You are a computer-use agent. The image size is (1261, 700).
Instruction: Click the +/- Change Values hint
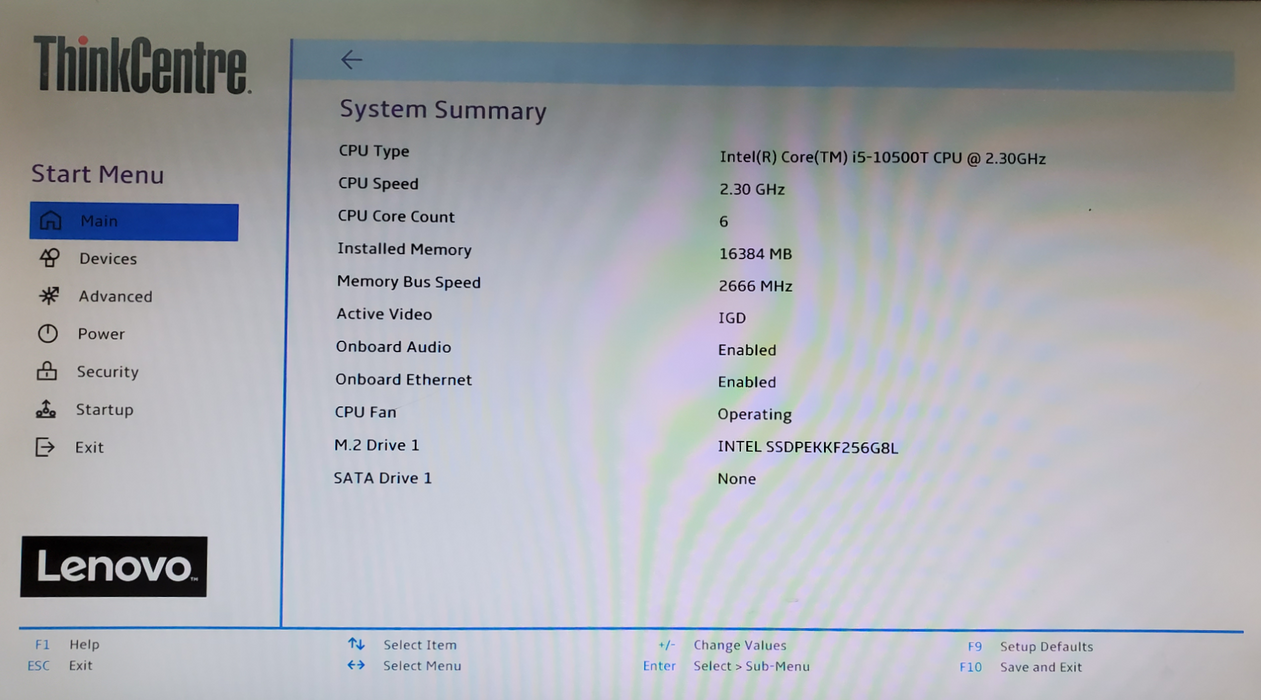pyautogui.click(x=722, y=646)
